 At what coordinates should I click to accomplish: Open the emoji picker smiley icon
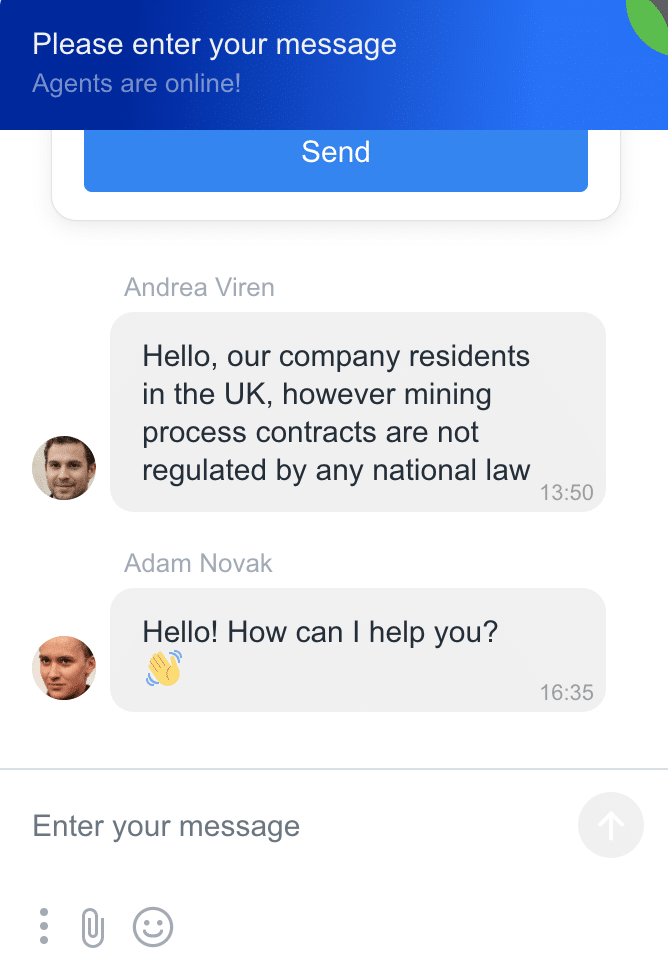click(x=152, y=927)
